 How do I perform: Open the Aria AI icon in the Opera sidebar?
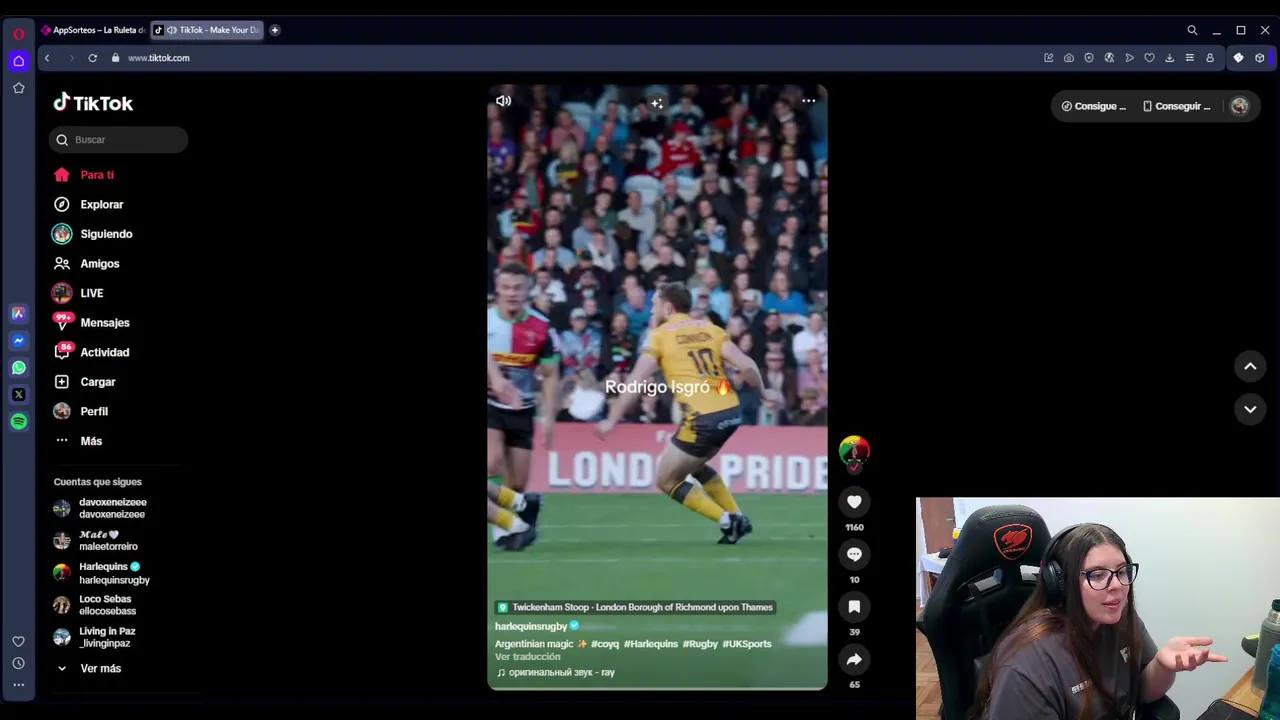click(18, 314)
